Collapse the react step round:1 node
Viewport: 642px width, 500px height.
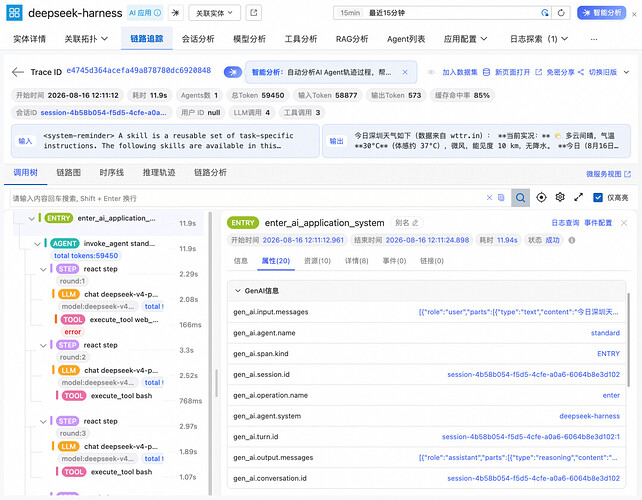[x=43, y=269]
